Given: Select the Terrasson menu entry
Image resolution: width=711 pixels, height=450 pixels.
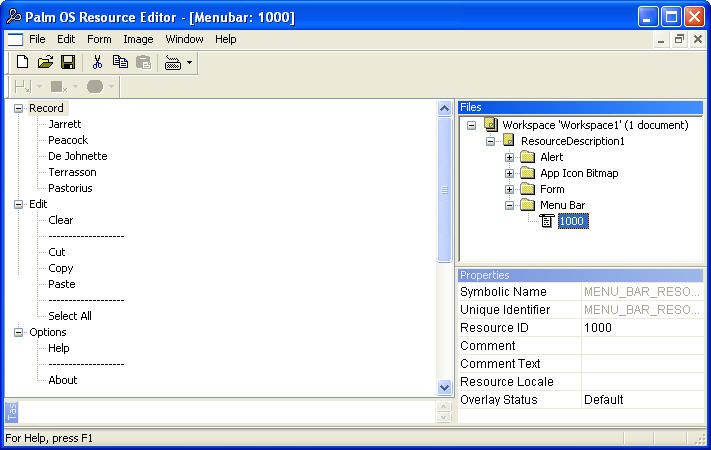Looking at the screenshot, I should pyautogui.click(x=73, y=172).
